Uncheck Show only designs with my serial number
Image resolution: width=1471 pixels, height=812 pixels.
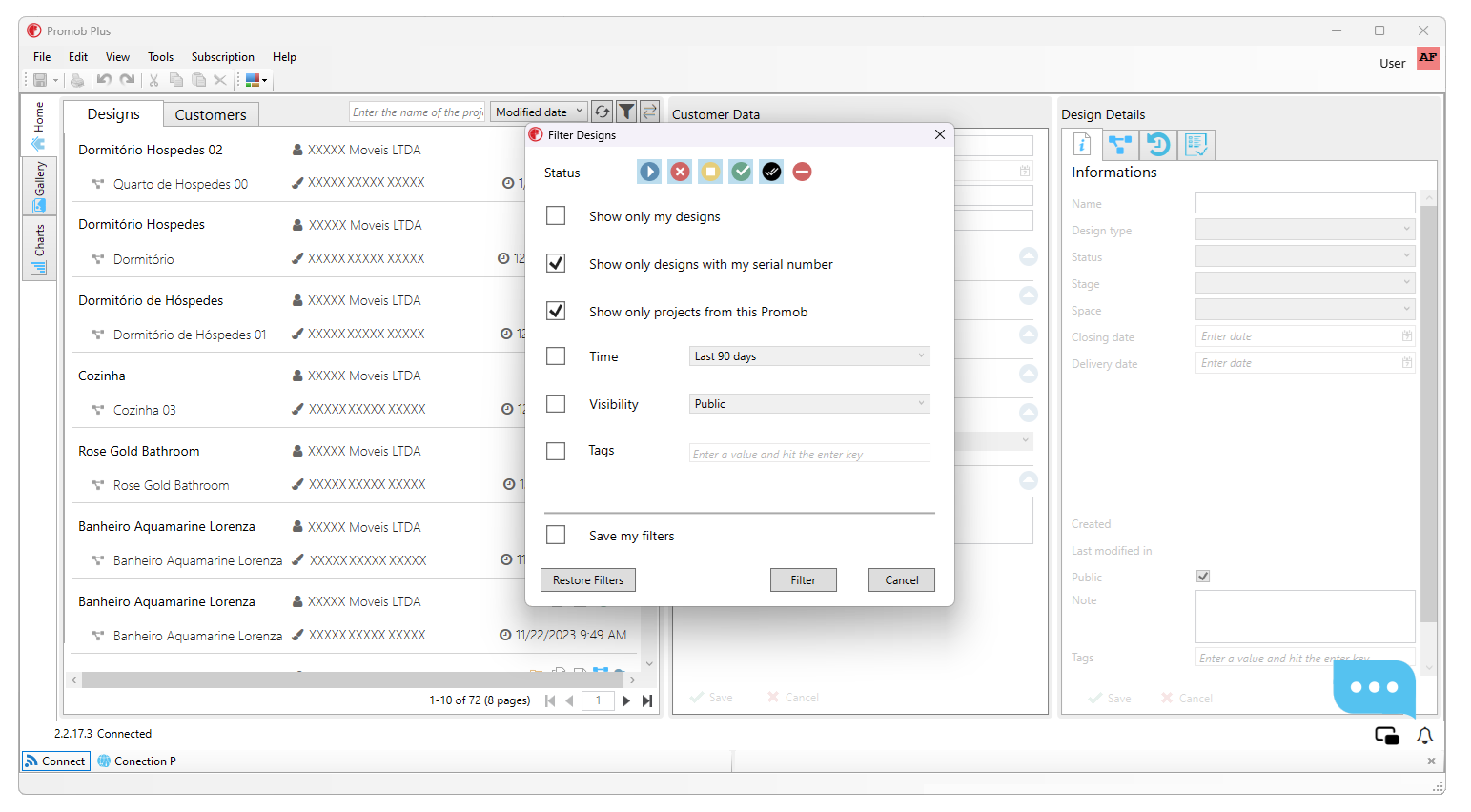tap(556, 263)
